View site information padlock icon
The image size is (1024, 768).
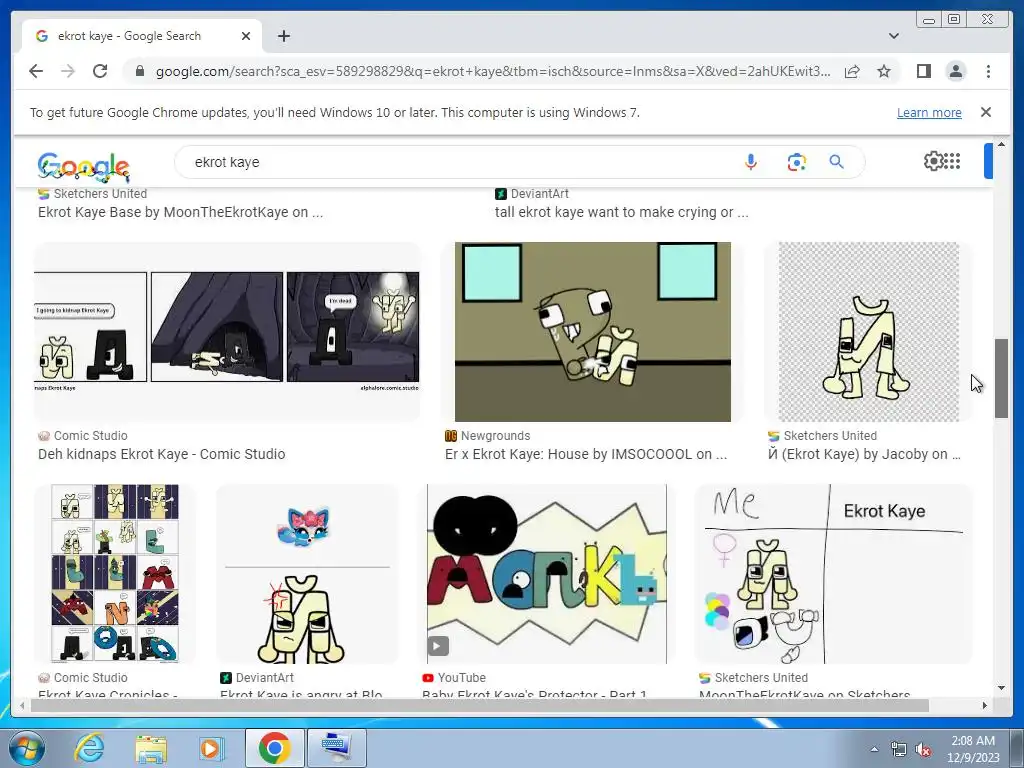coord(139,71)
